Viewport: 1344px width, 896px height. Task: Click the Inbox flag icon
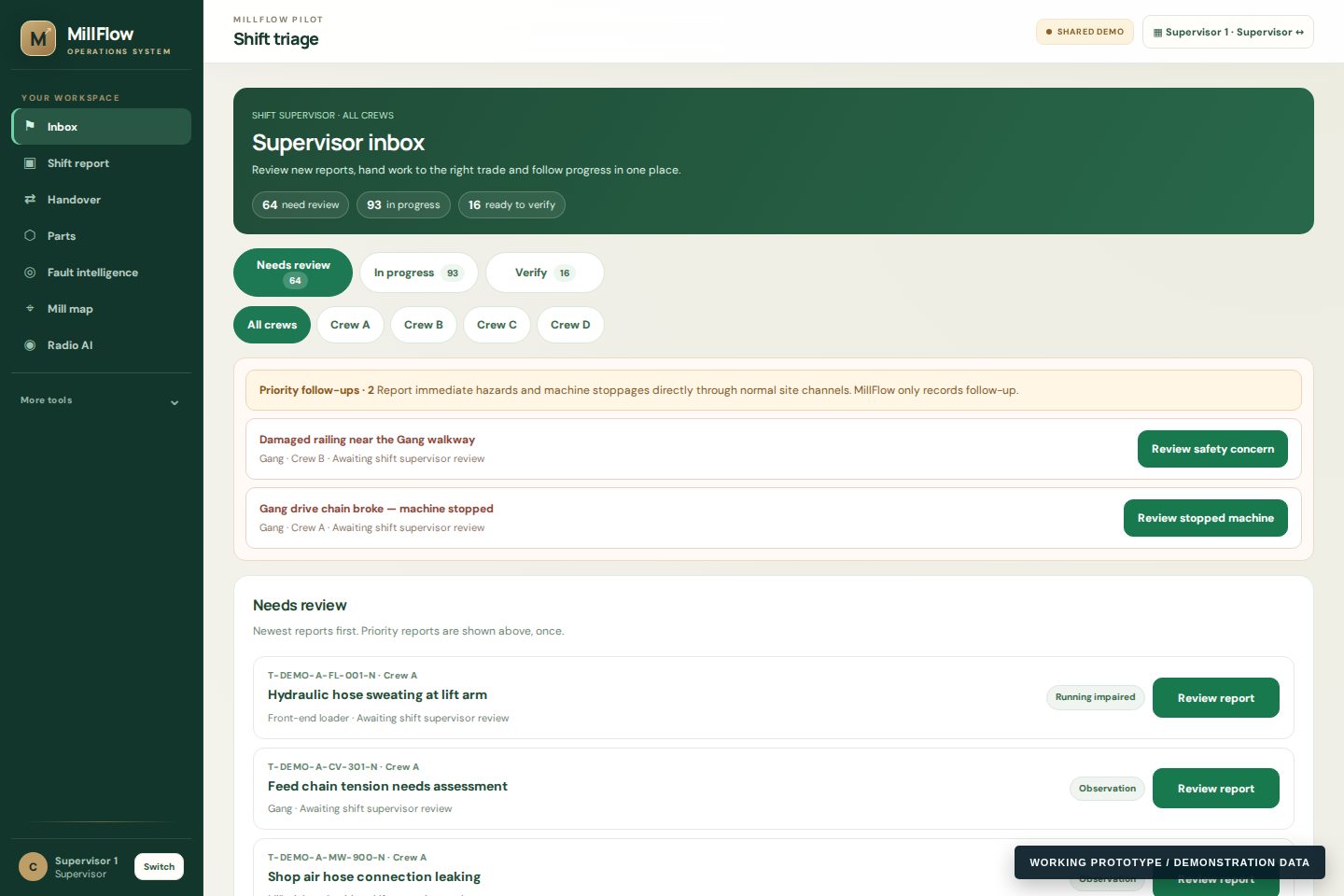tap(30, 126)
